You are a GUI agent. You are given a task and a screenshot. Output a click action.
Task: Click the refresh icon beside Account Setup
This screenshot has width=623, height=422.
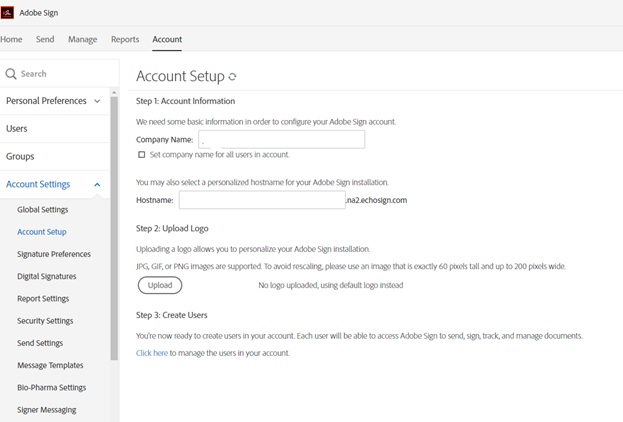[233, 77]
